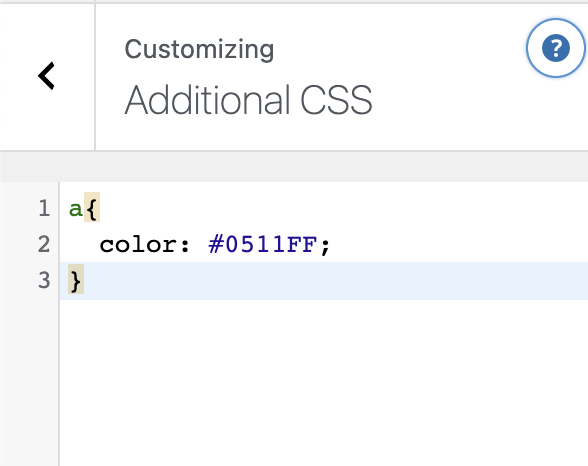
Task: Click the blank highlighted area of line 3
Action: pos(336,281)
